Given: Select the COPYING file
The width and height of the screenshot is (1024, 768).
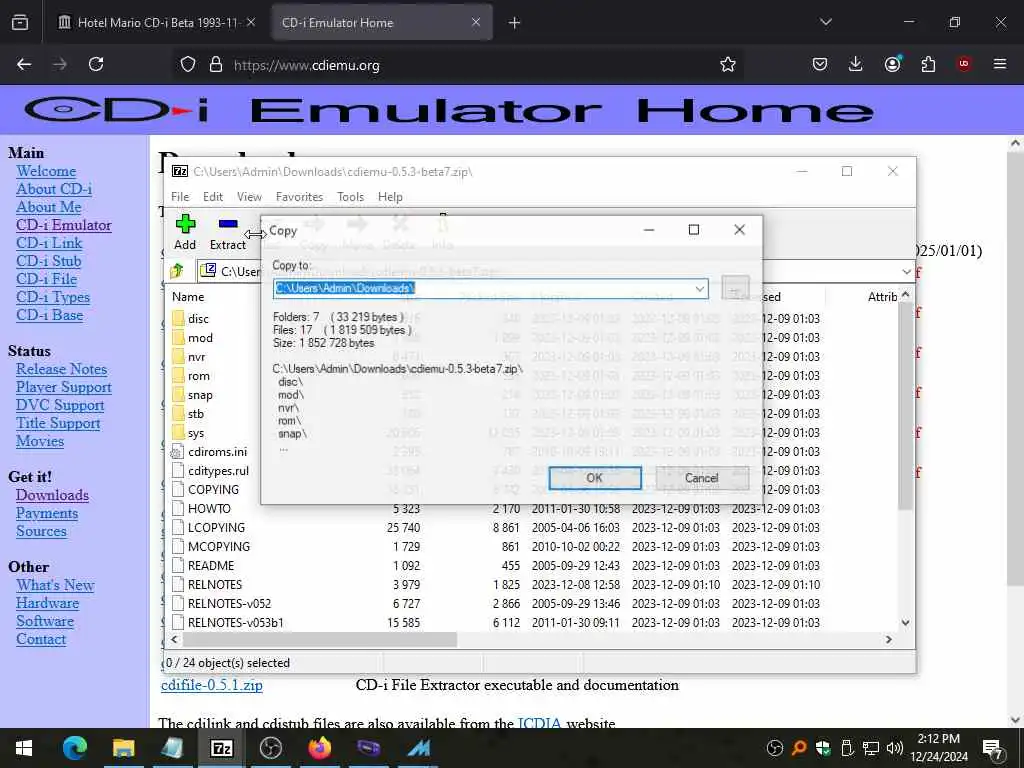Looking at the screenshot, I should (x=213, y=489).
